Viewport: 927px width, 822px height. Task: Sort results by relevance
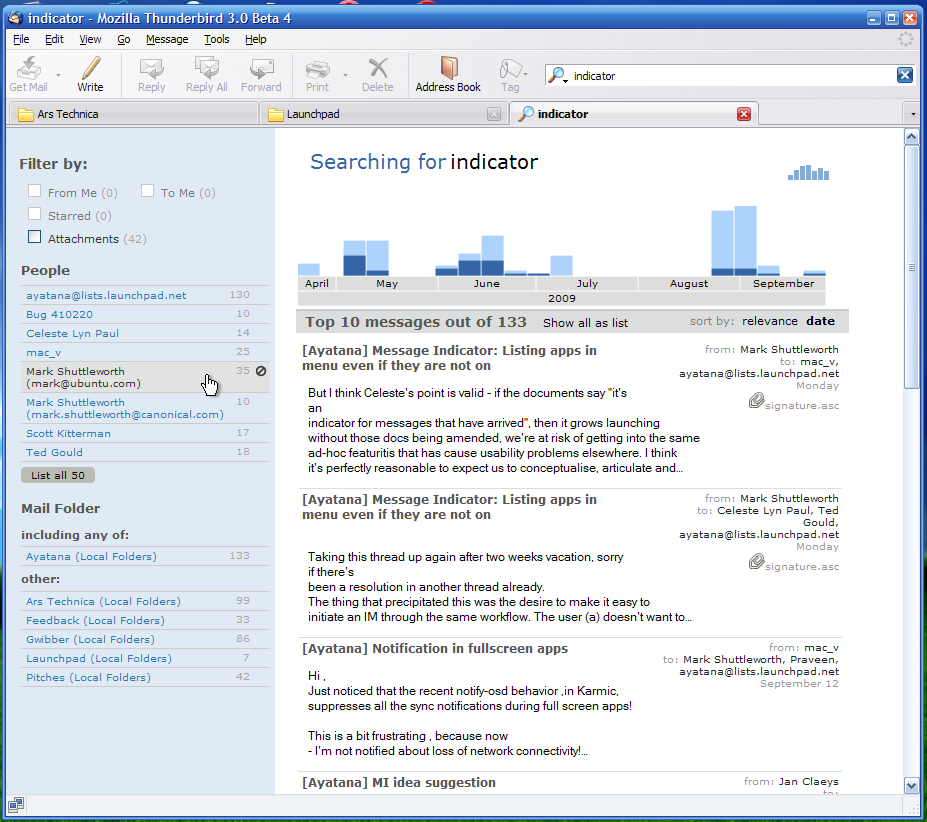[x=770, y=321]
